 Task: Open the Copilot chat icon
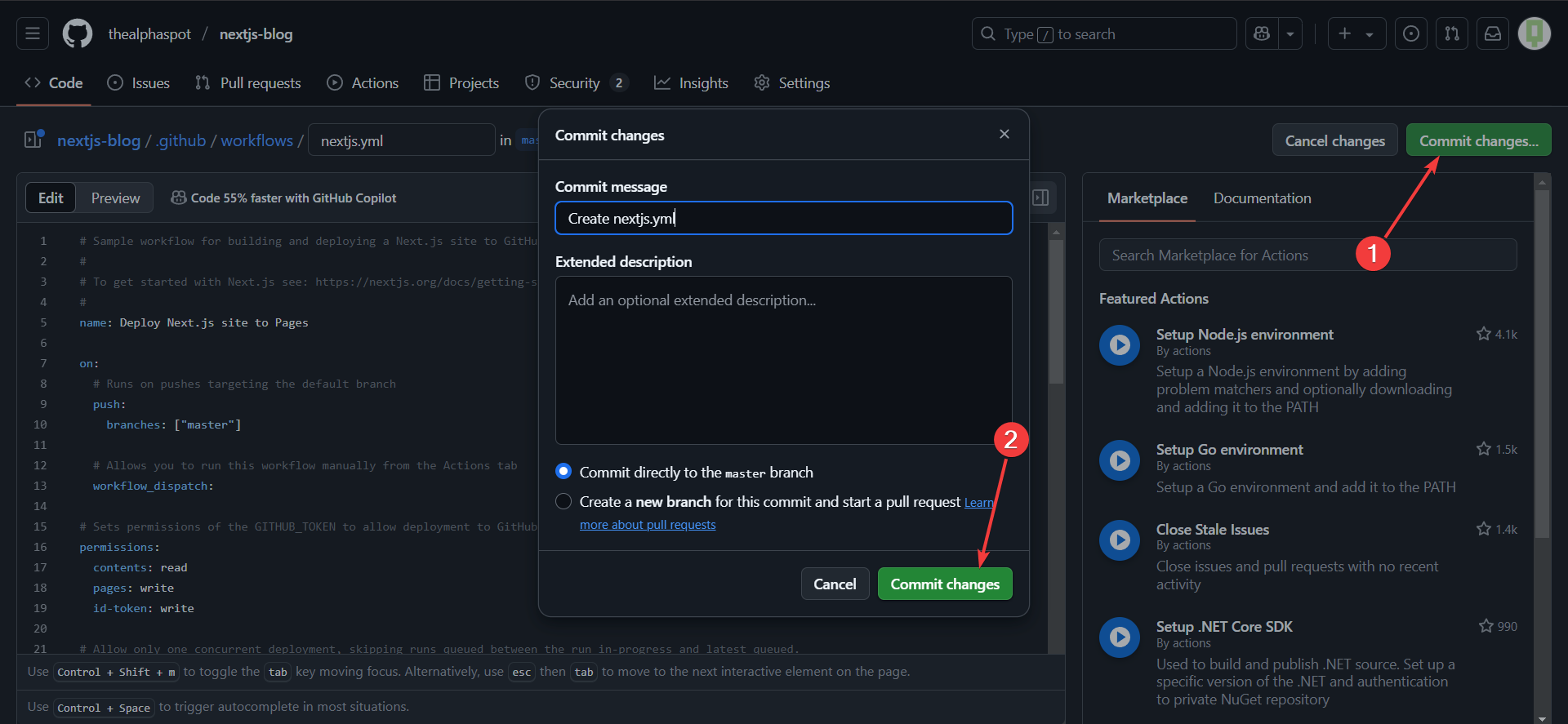tap(1262, 33)
